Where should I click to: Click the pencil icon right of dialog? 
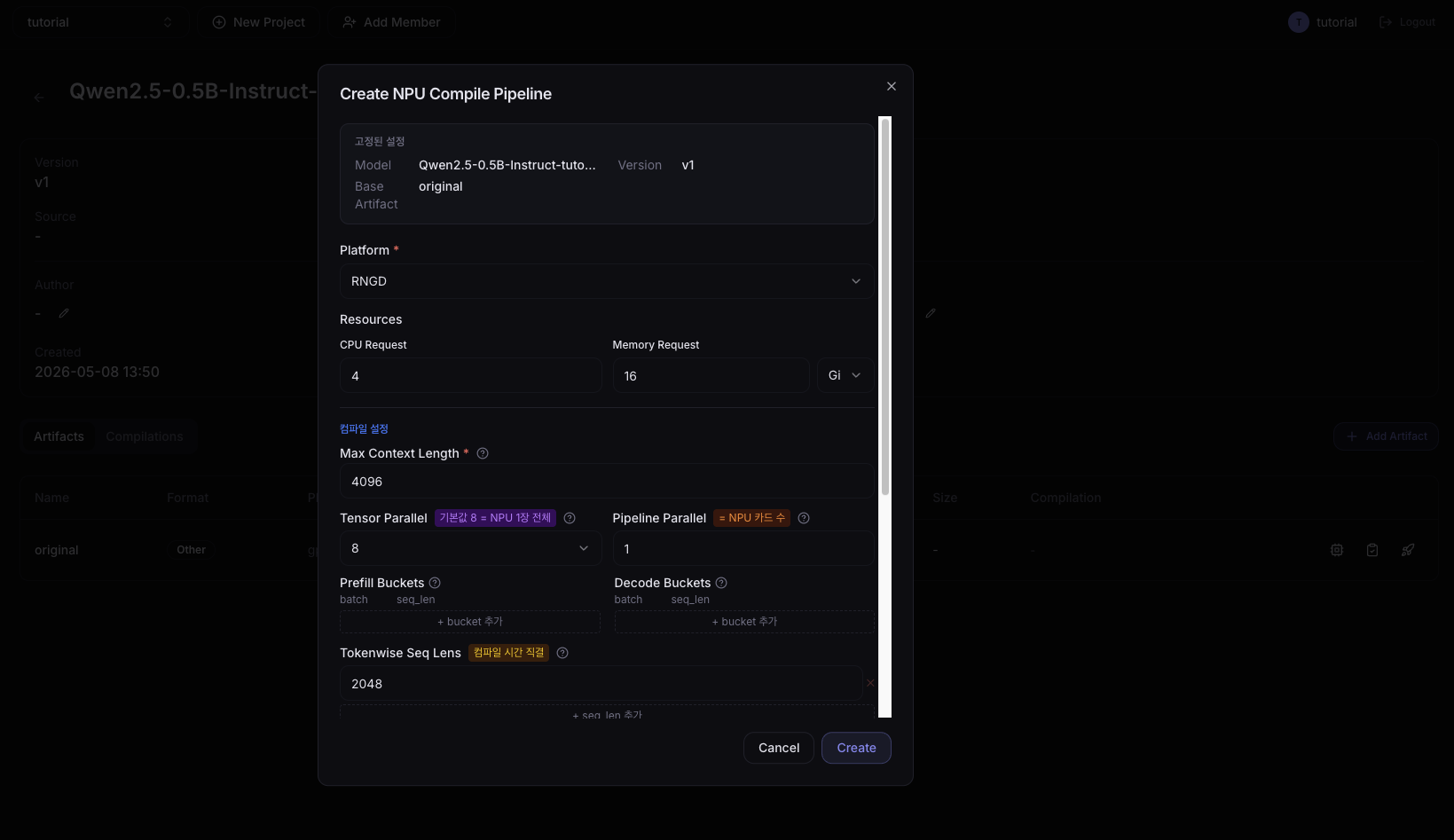[931, 313]
